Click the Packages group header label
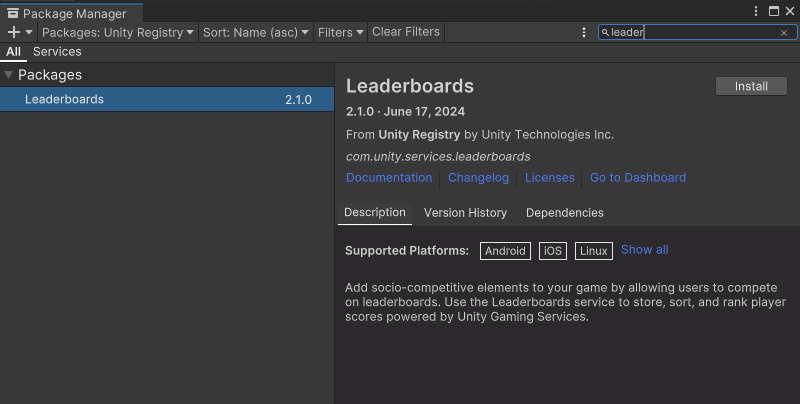Viewport: 800px width, 404px height. click(50, 75)
